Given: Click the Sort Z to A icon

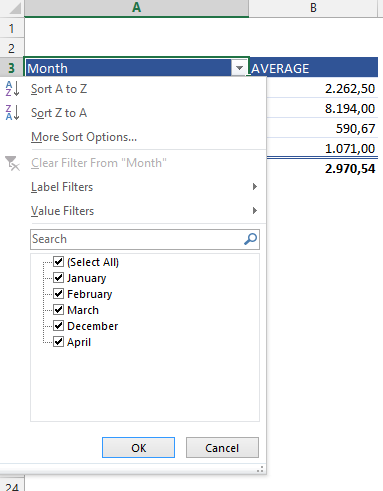Looking at the screenshot, I should (12, 112).
